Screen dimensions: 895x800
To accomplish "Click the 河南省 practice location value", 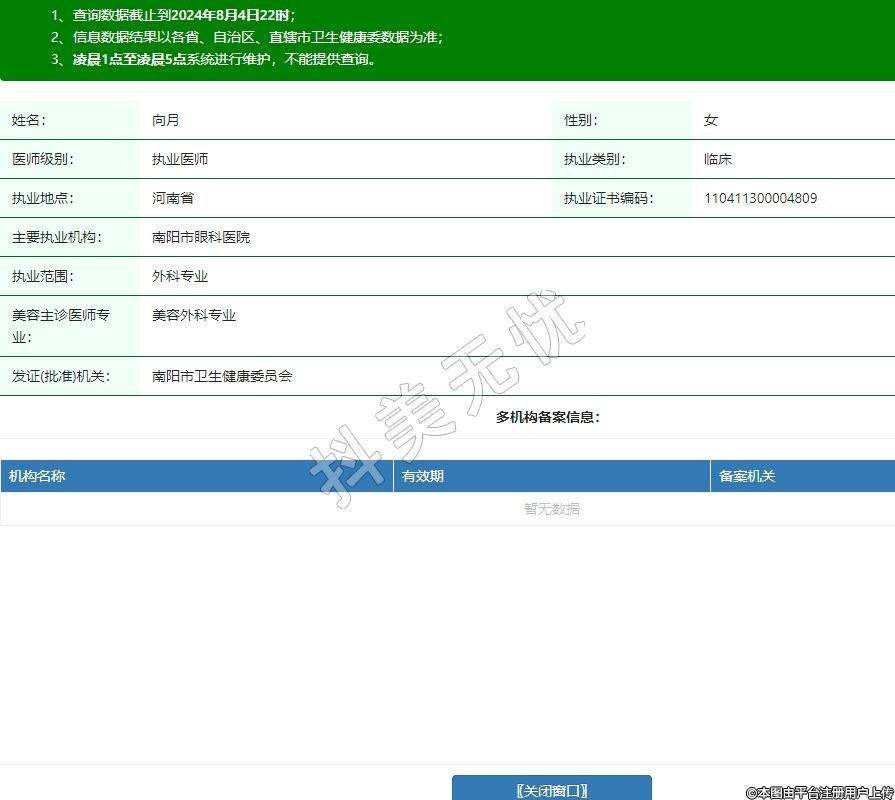I will (173, 198).
